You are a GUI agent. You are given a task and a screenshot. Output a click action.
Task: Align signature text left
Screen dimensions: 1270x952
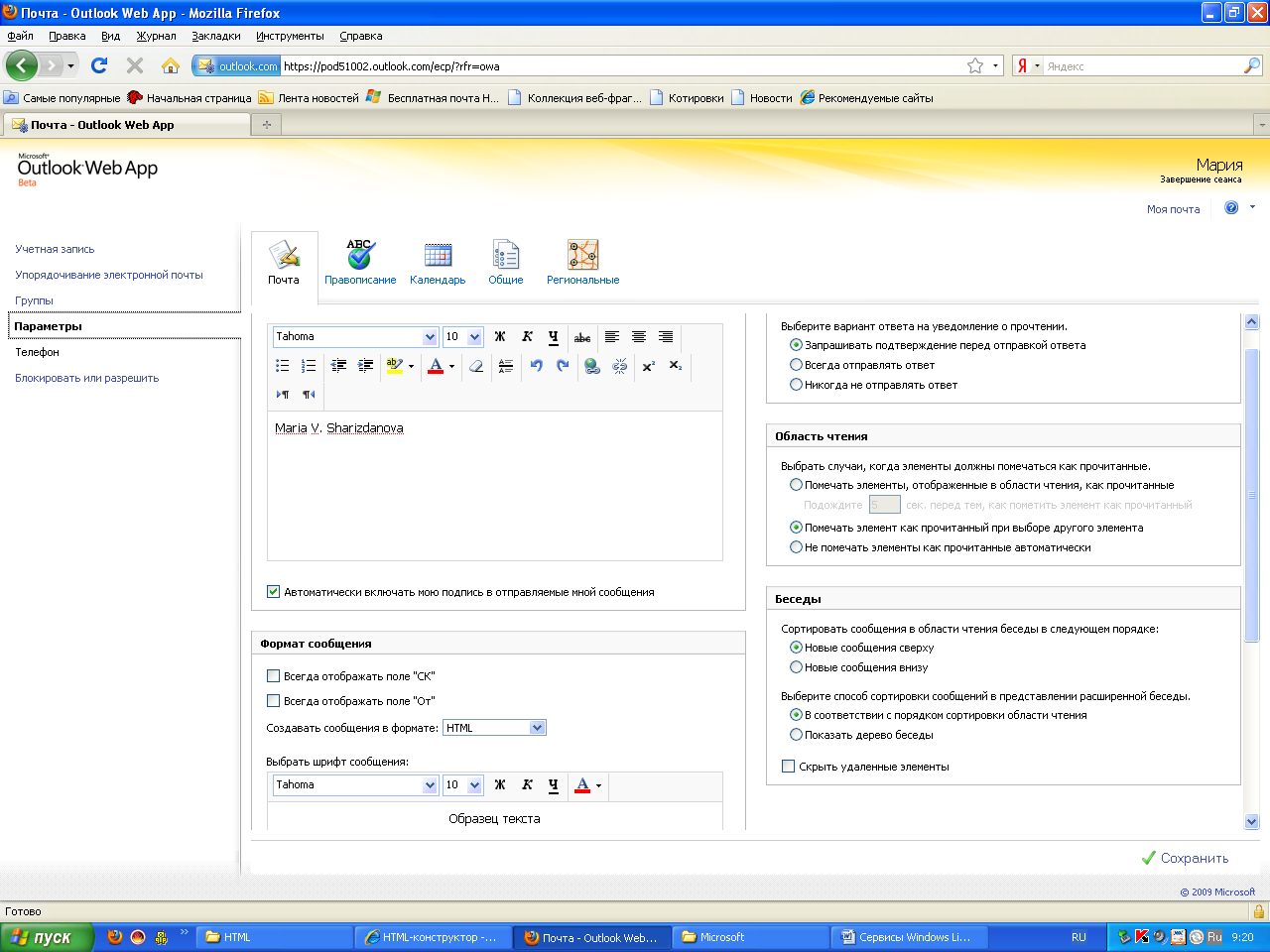tap(612, 337)
